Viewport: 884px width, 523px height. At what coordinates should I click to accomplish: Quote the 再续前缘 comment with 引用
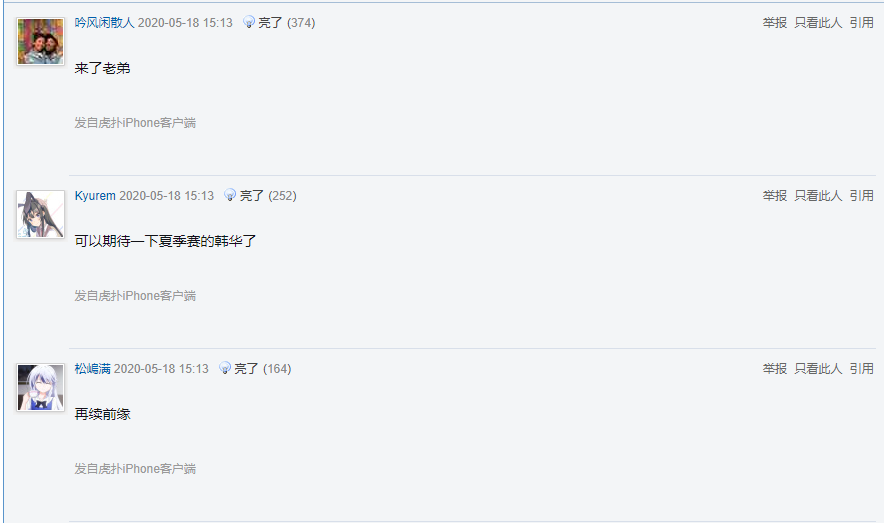click(861, 369)
